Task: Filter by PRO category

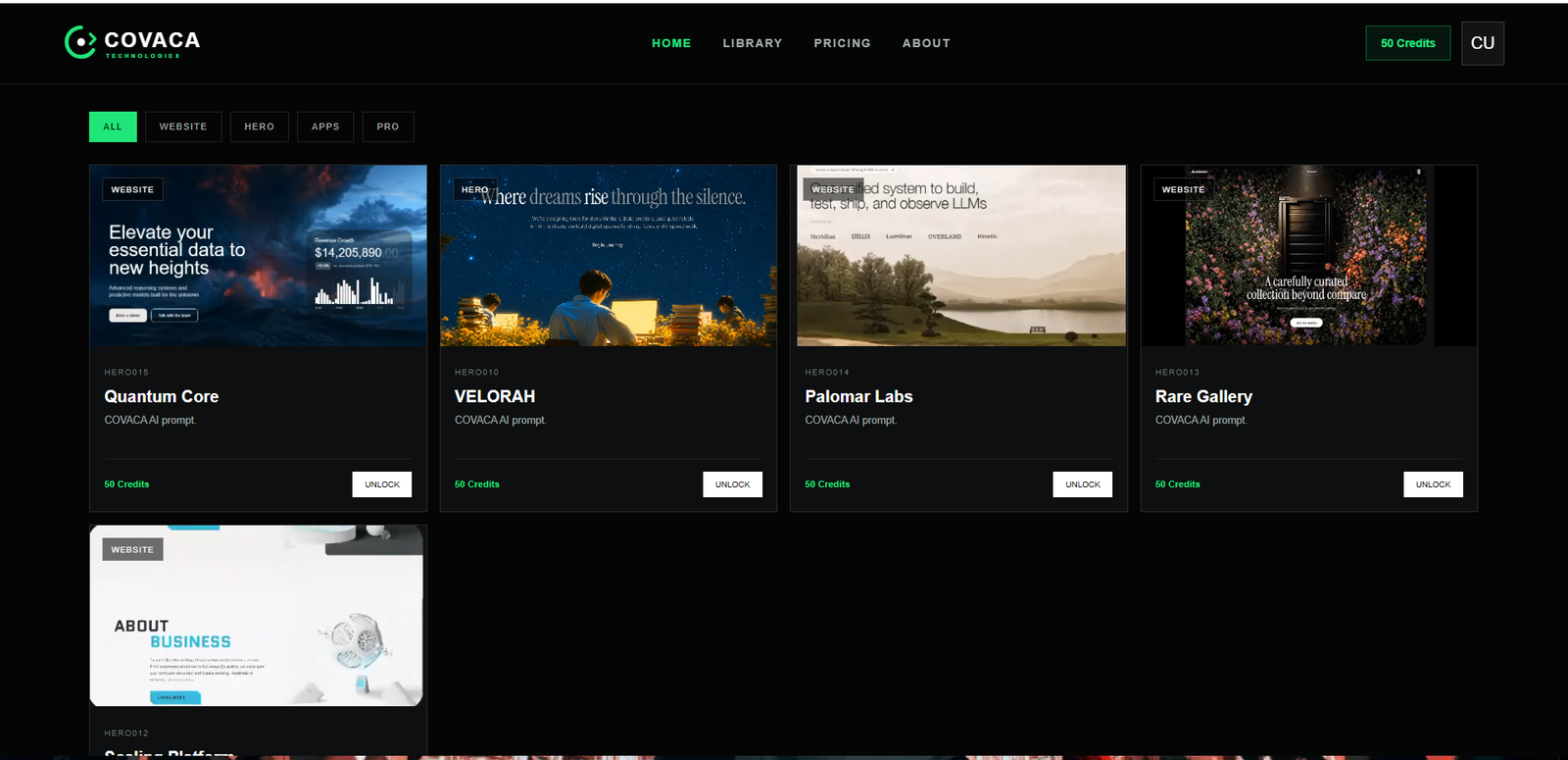Action: coord(388,127)
